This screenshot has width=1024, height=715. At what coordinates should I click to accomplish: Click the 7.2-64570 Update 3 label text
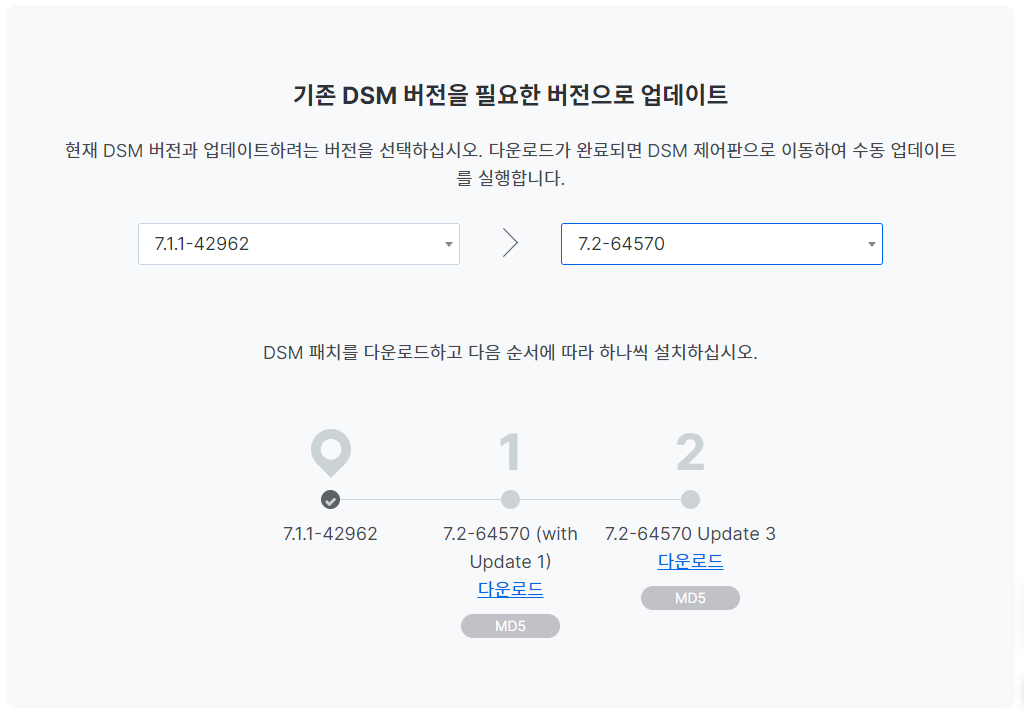(x=690, y=534)
